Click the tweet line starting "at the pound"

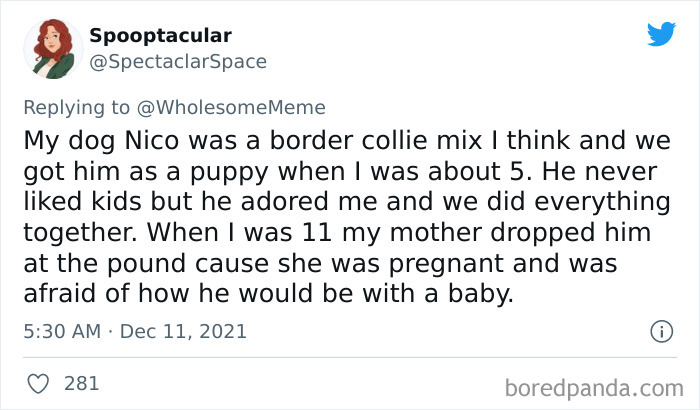point(320,263)
